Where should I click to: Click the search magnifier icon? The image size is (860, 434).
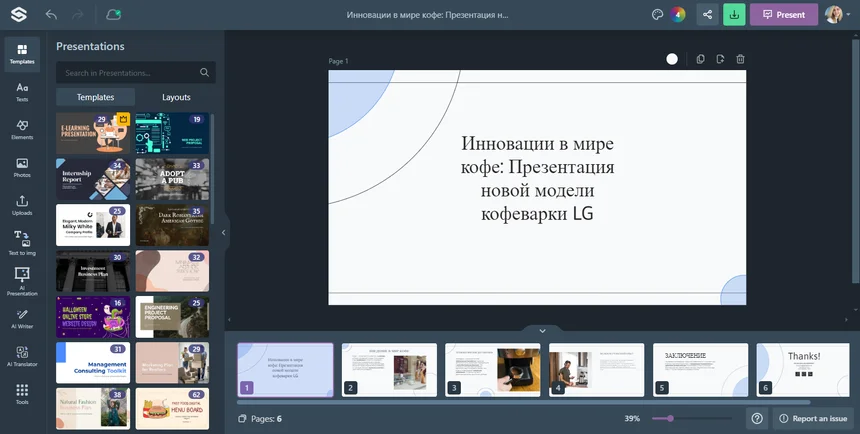[205, 72]
